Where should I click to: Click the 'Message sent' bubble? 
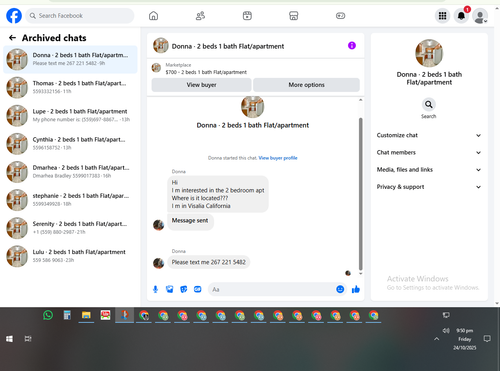tap(190, 221)
